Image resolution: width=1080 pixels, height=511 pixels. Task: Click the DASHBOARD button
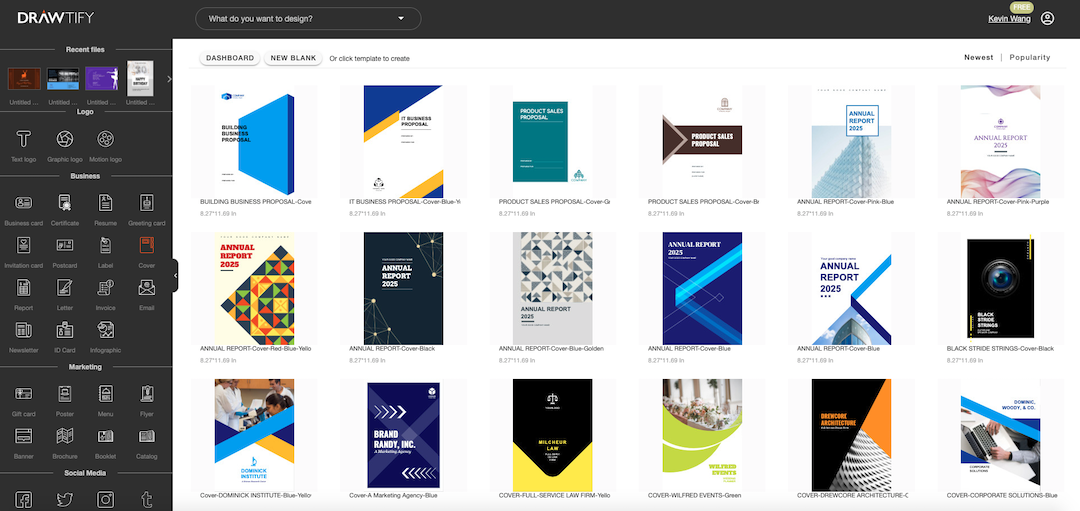[x=230, y=58]
